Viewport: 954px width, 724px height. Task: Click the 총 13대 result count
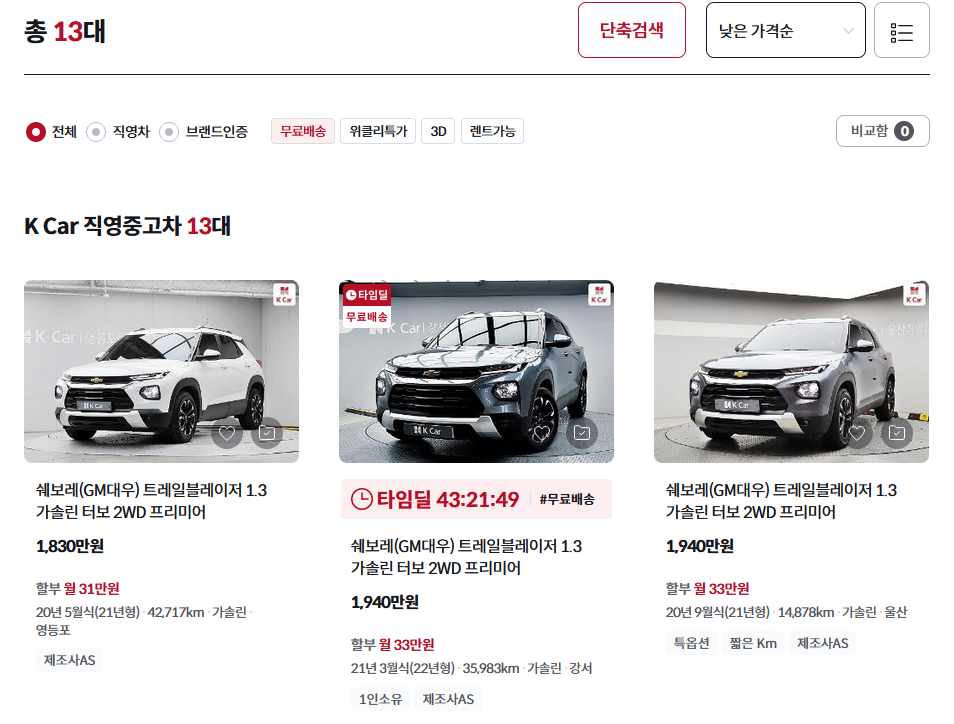pos(64,31)
